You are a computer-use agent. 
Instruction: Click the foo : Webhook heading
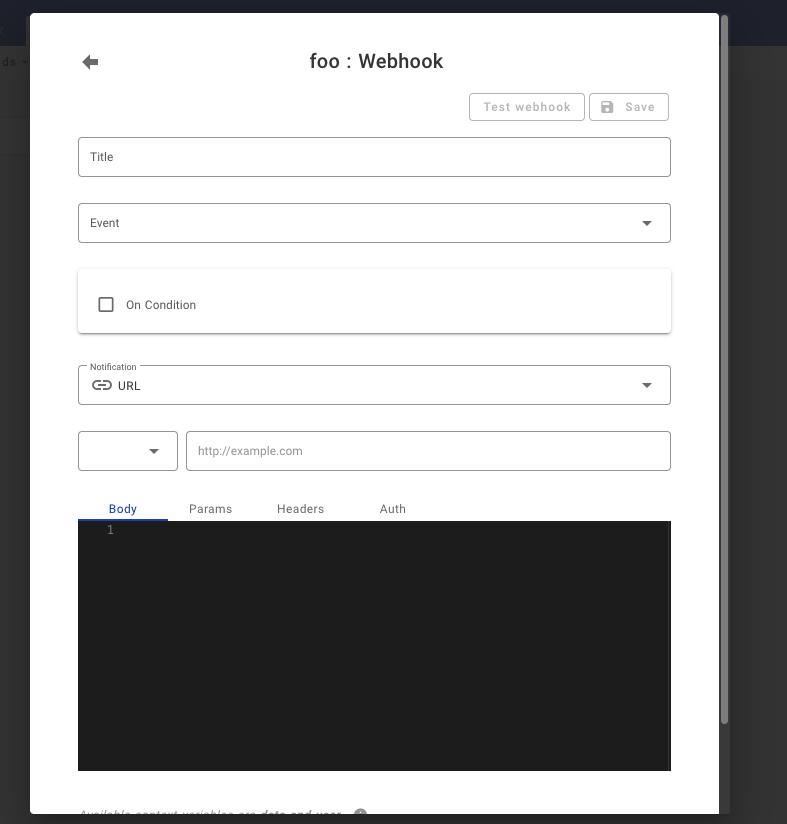[x=376, y=61]
